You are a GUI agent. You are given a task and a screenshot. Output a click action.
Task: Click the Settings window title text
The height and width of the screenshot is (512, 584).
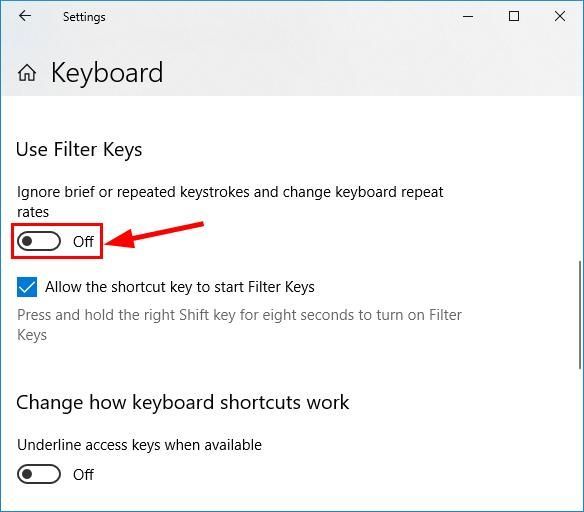[x=84, y=17]
